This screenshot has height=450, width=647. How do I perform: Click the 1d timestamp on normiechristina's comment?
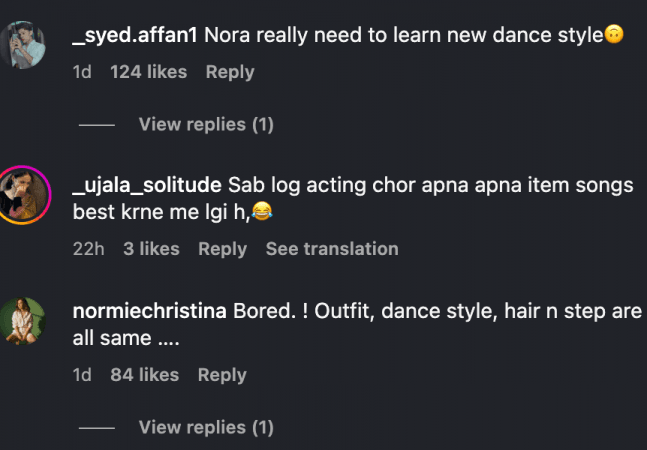[82, 375]
